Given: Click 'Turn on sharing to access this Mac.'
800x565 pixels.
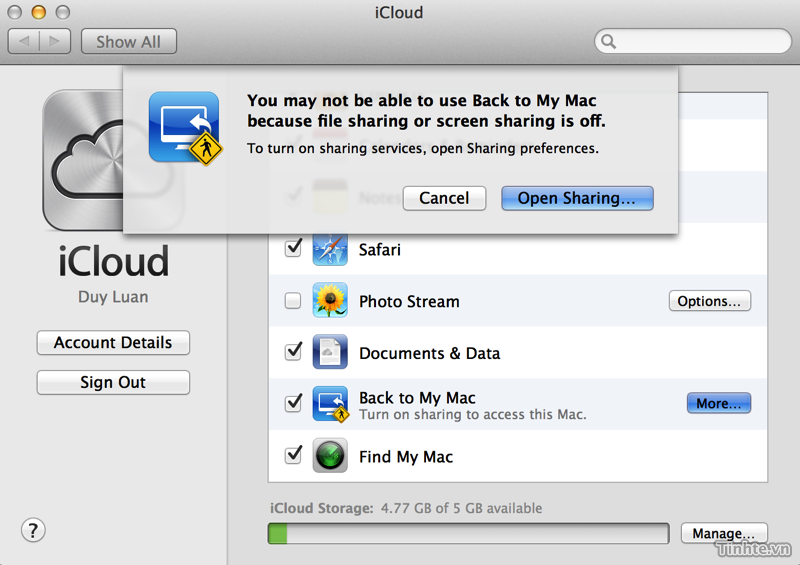Looking at the screenshot, I should 473,414.
